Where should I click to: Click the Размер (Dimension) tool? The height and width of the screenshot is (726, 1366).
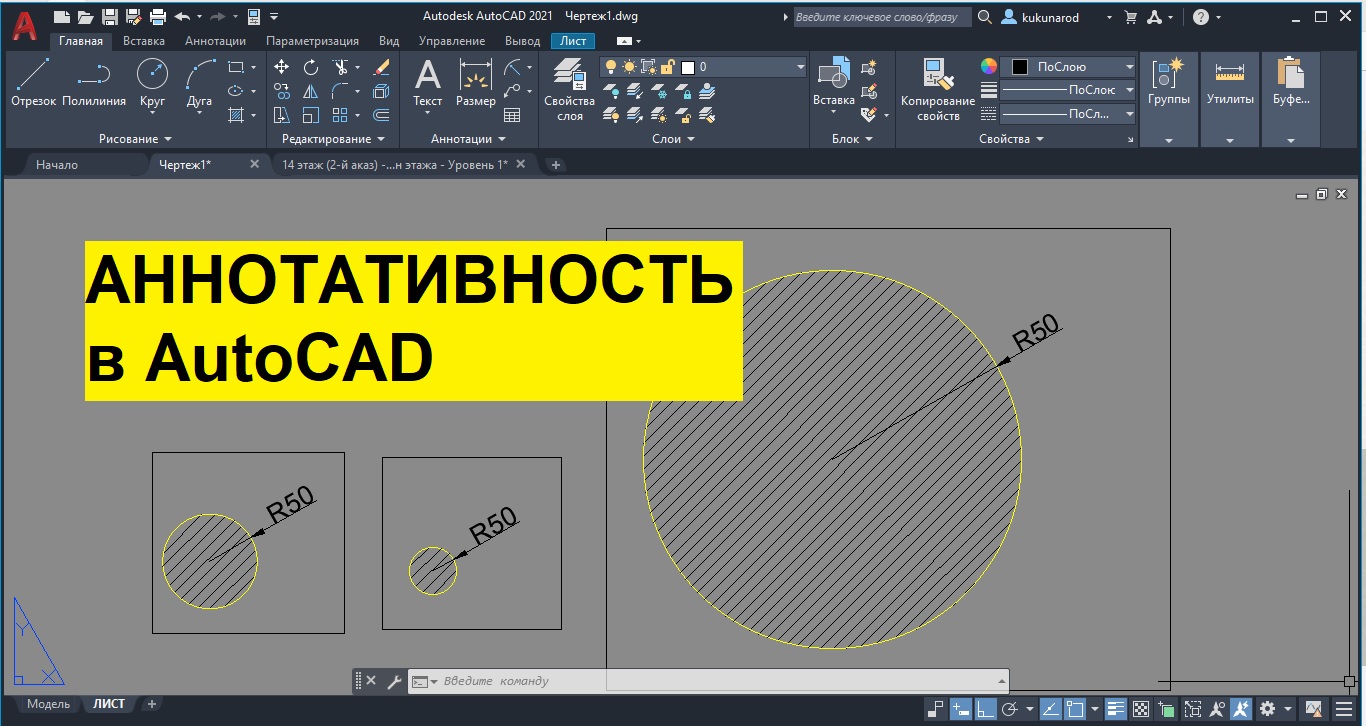click(475, 82)
